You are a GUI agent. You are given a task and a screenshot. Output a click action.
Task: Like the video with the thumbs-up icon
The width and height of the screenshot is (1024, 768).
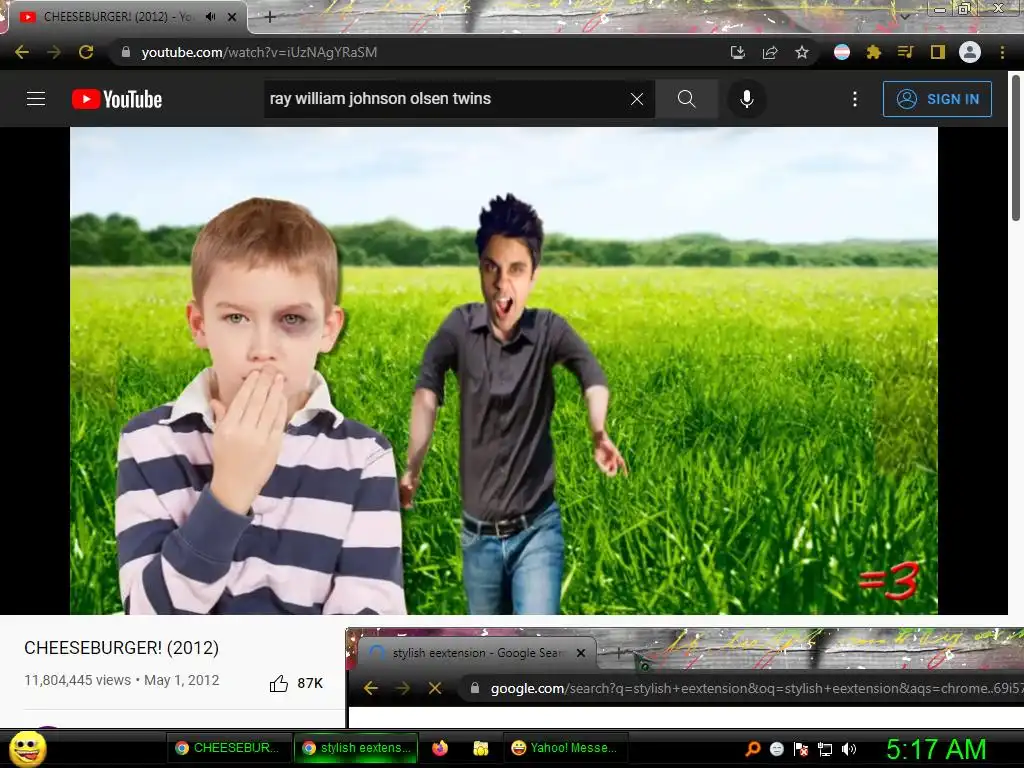(279, 683)
